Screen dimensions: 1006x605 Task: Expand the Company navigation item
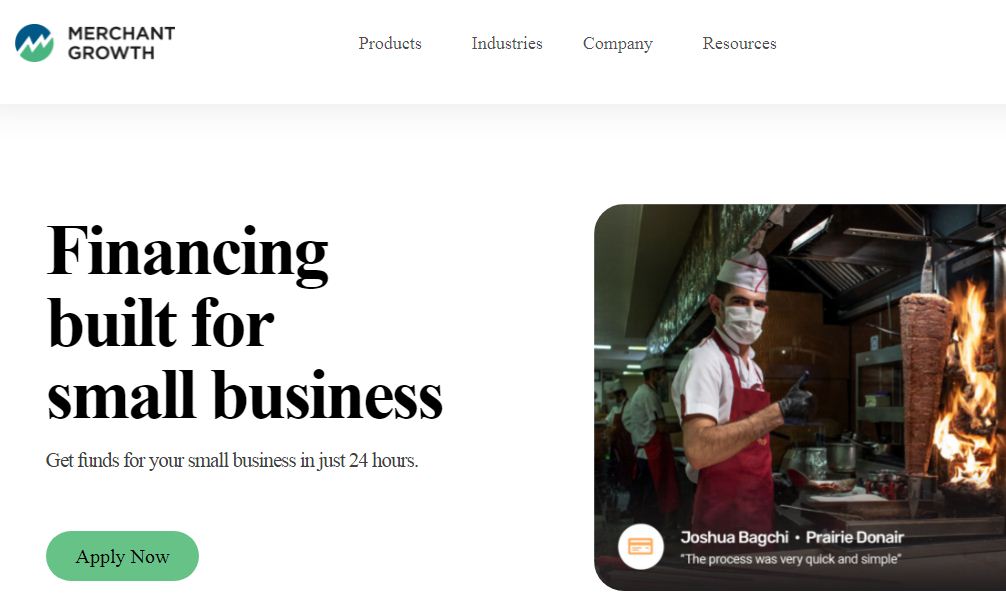tap(617, 44)
